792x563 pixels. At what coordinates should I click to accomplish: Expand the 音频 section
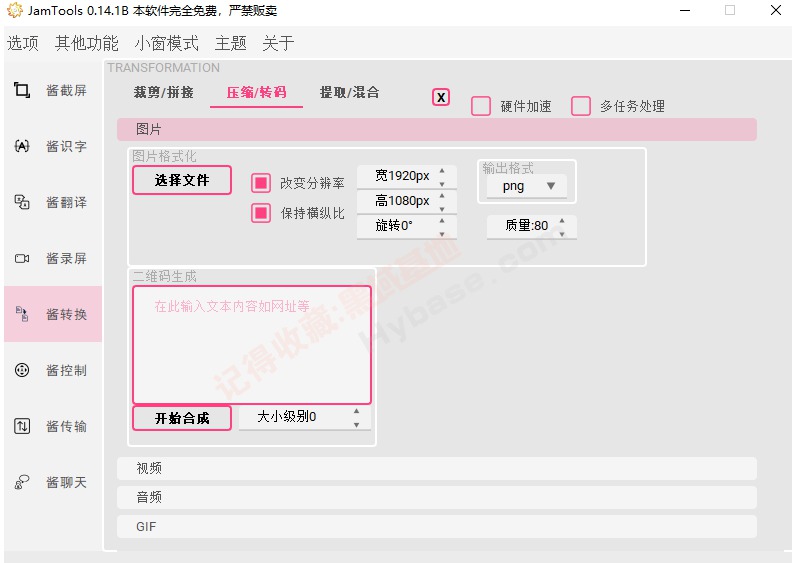[437, 497]
